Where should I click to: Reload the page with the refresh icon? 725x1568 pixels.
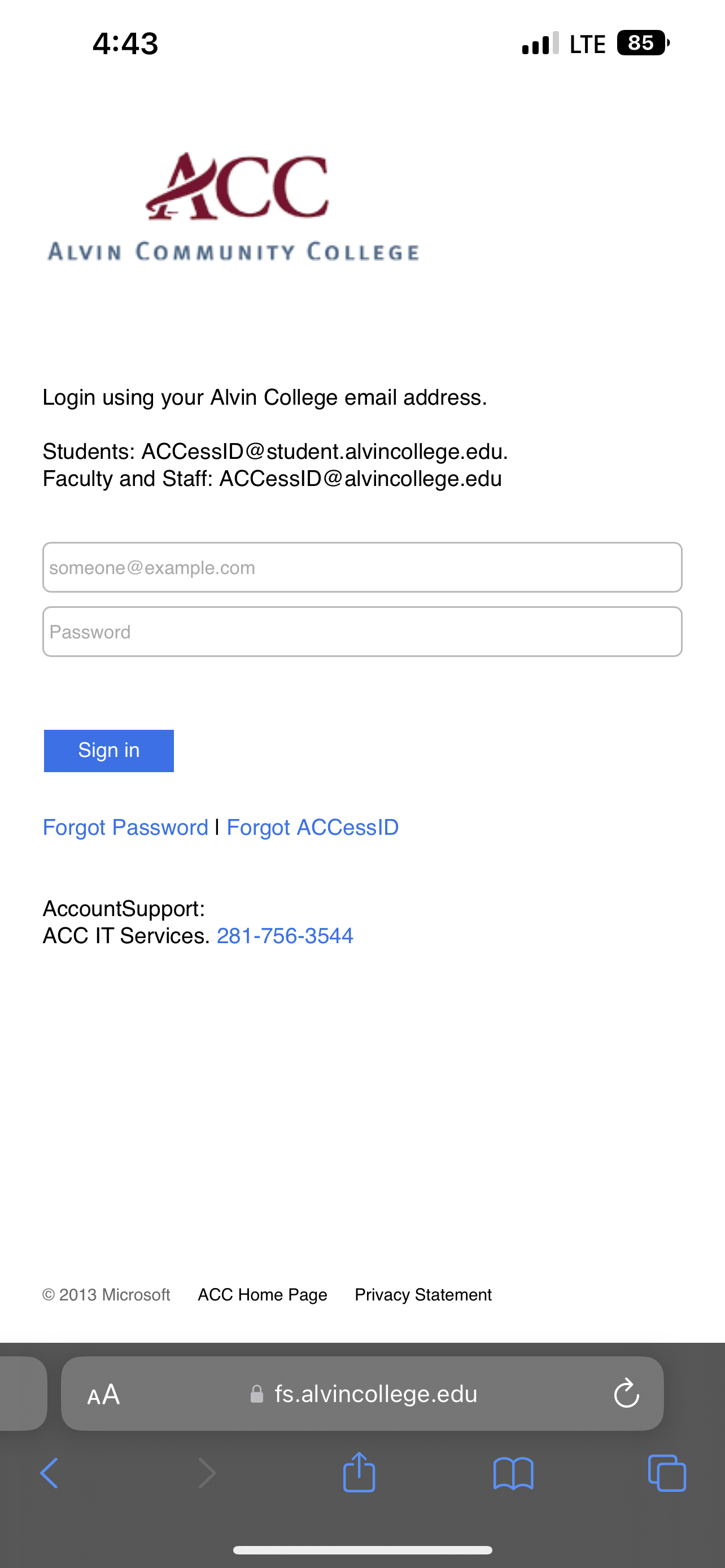626,1393
